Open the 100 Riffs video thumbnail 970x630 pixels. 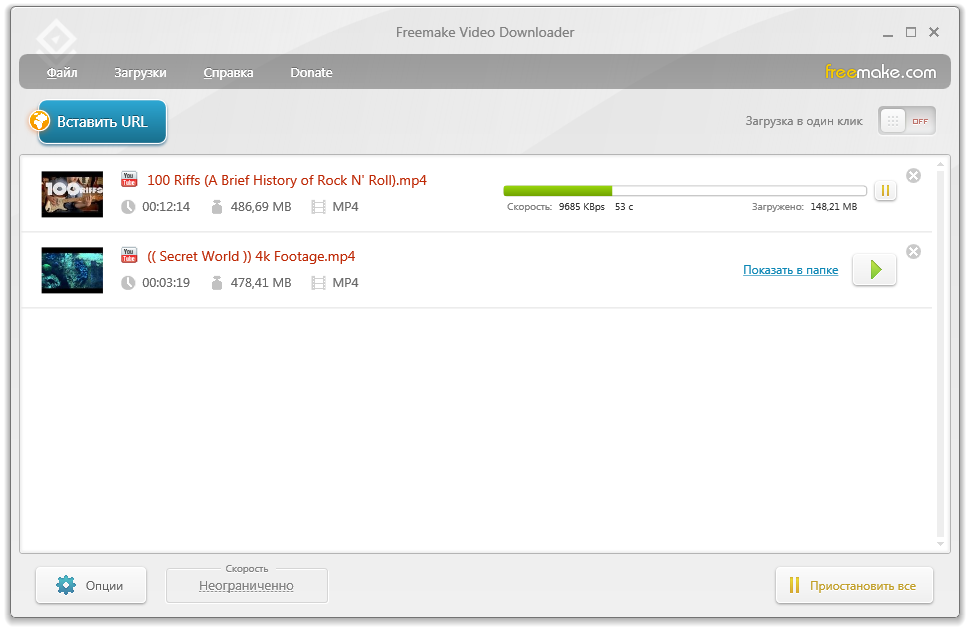coord(72,194)
